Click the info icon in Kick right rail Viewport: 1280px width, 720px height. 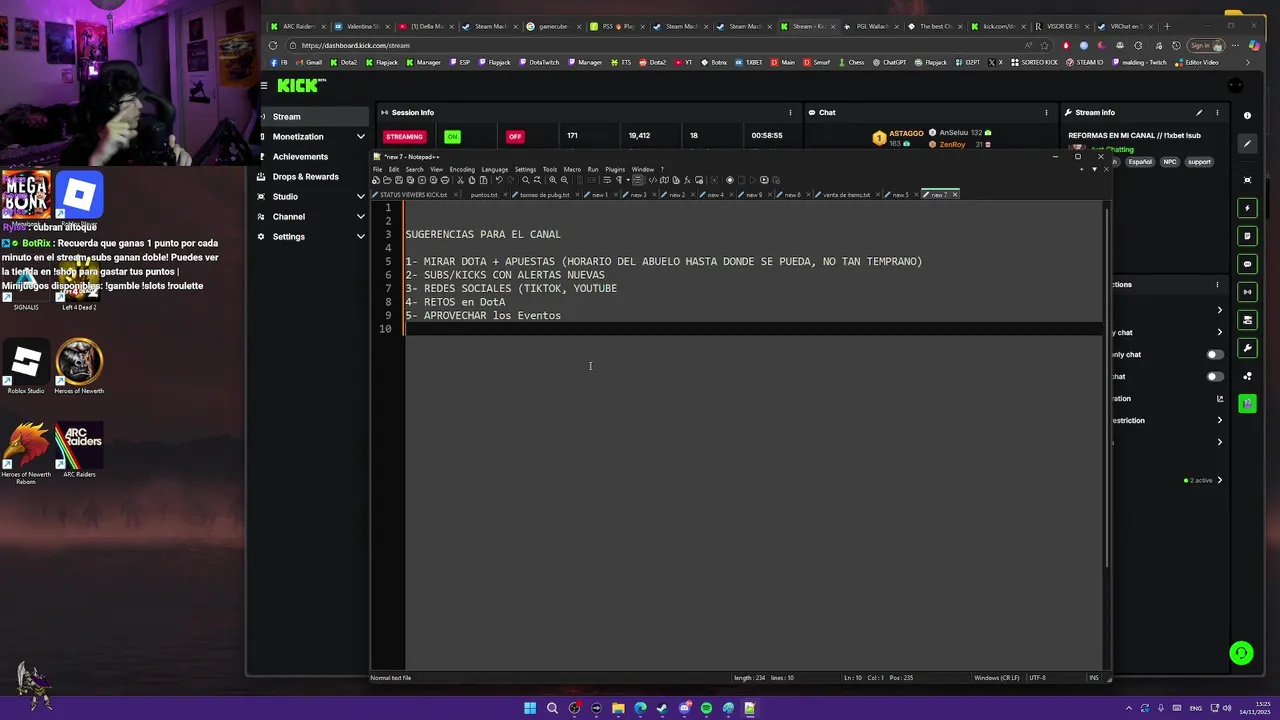coord(1247,115)
